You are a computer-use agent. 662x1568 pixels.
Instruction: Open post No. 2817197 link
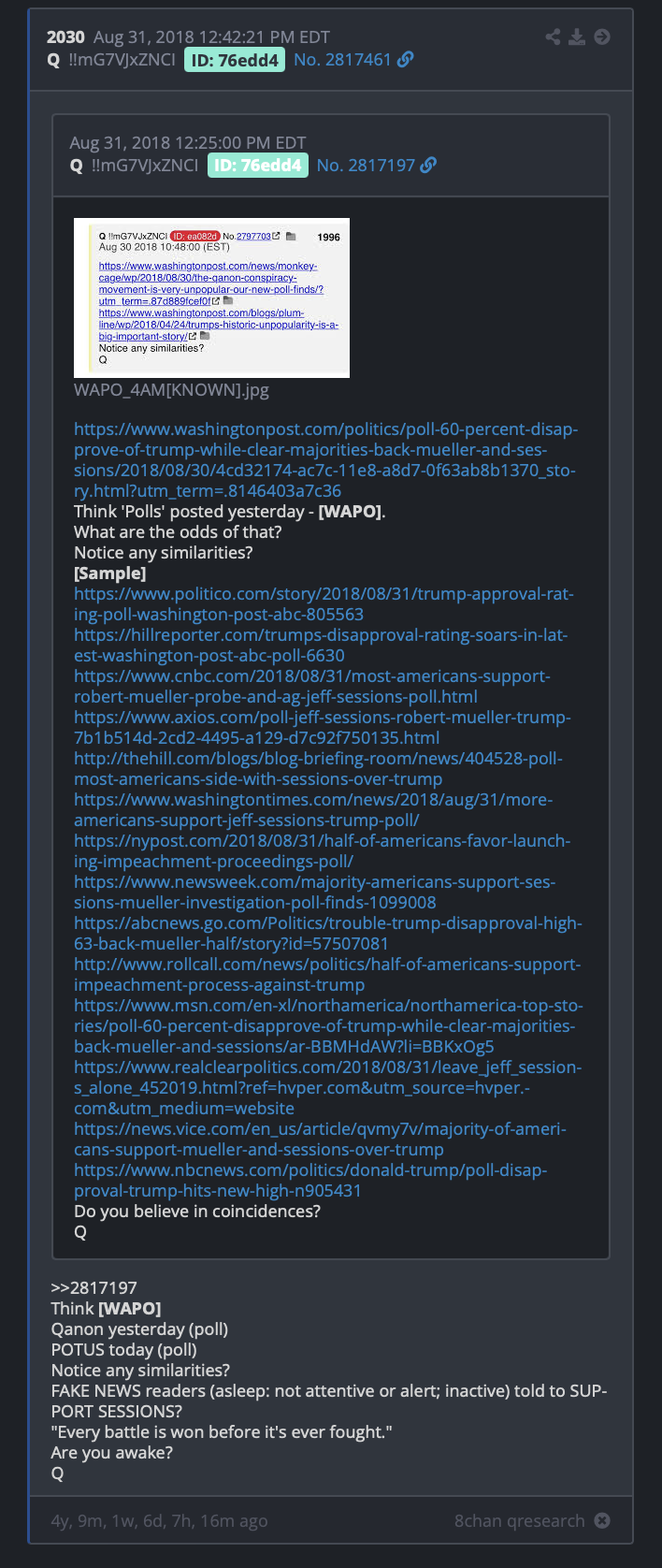coord(366,166)
